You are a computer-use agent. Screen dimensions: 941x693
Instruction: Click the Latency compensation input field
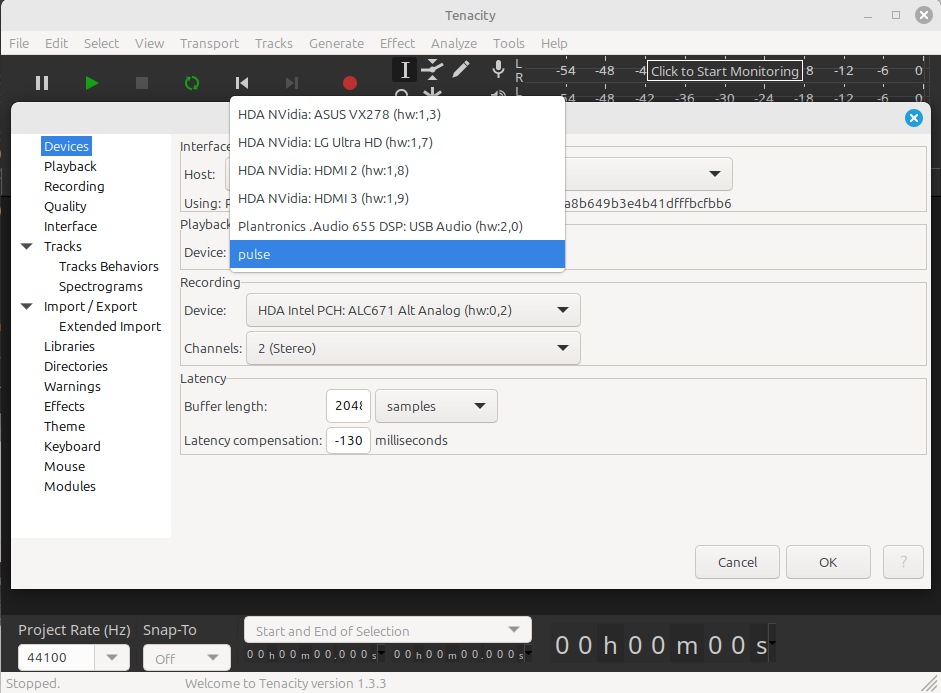(x=348, y=440)
